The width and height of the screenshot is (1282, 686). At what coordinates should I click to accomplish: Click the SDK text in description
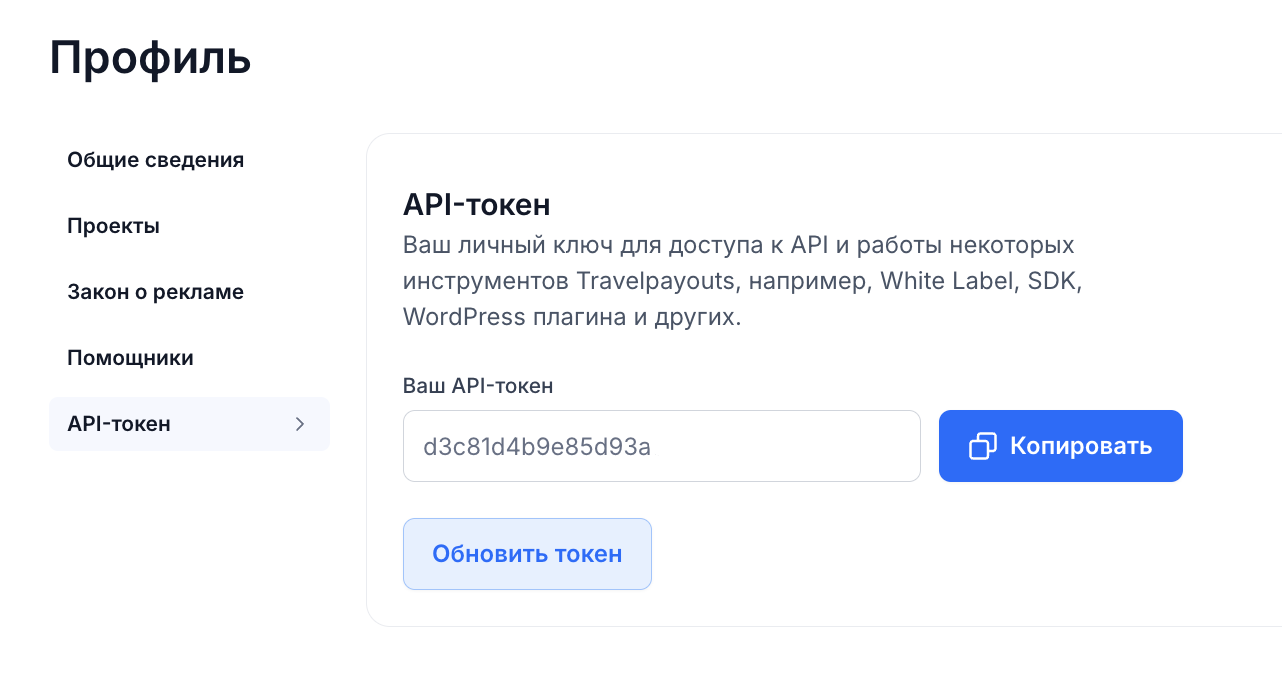pos(1056,281)
